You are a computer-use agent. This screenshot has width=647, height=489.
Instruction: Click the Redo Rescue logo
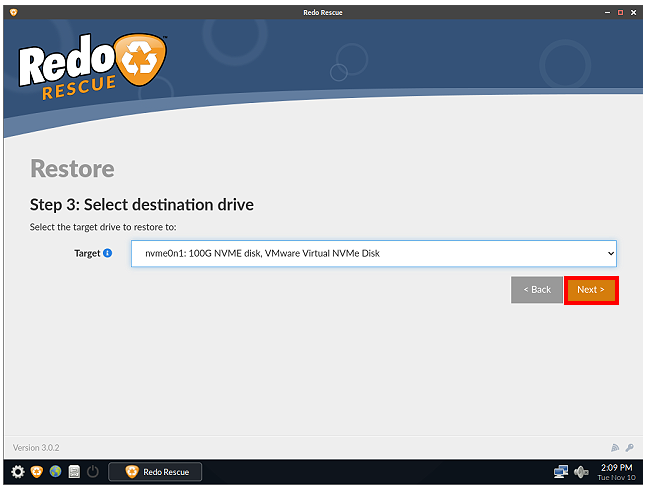point(93,66)
